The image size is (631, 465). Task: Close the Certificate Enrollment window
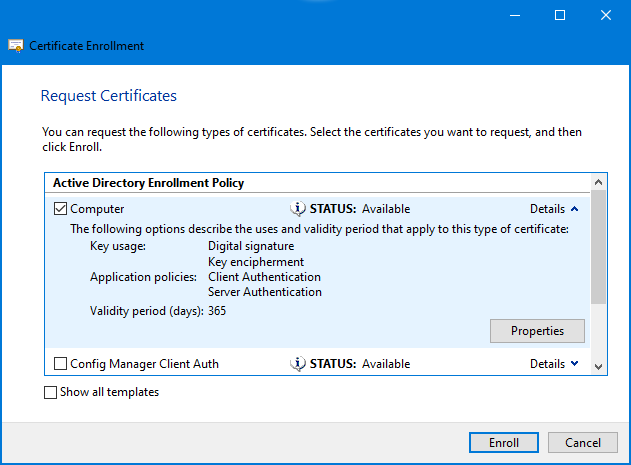606,15
